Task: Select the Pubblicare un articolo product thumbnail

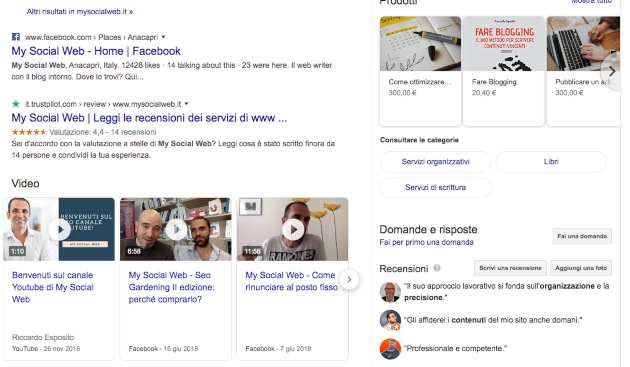Action: coord(583,44)
